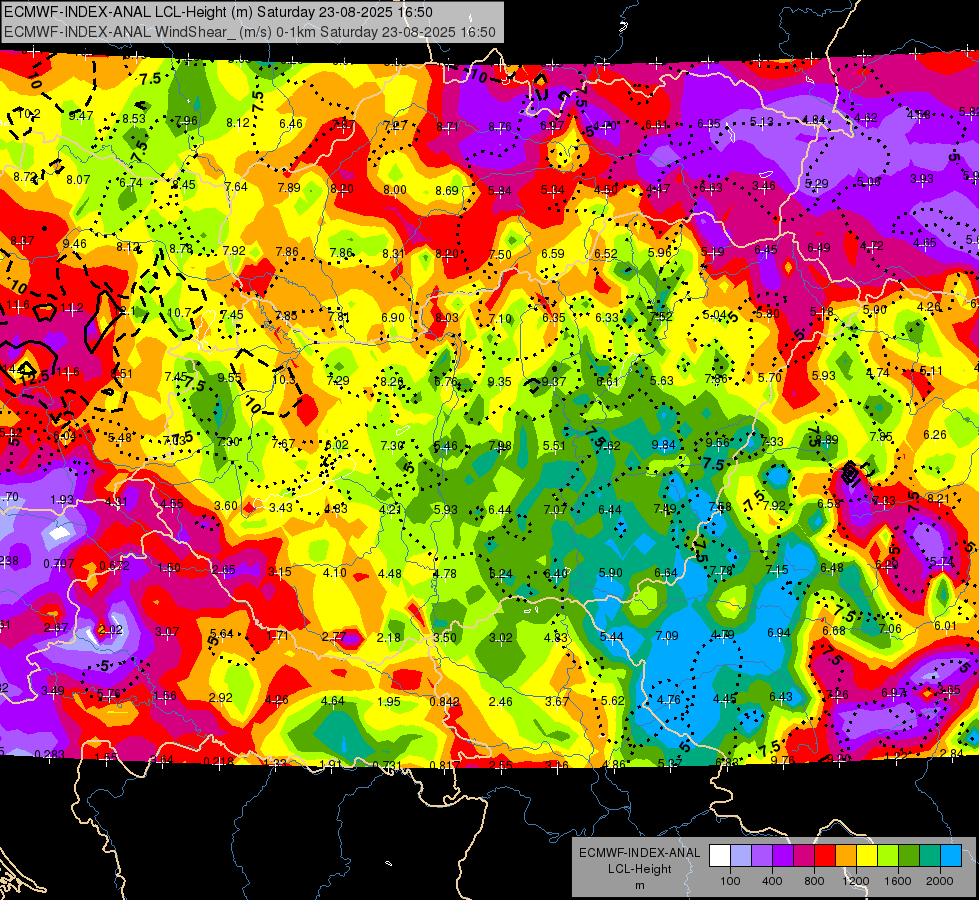Click the 1600 label under the legend

[897, 881]
